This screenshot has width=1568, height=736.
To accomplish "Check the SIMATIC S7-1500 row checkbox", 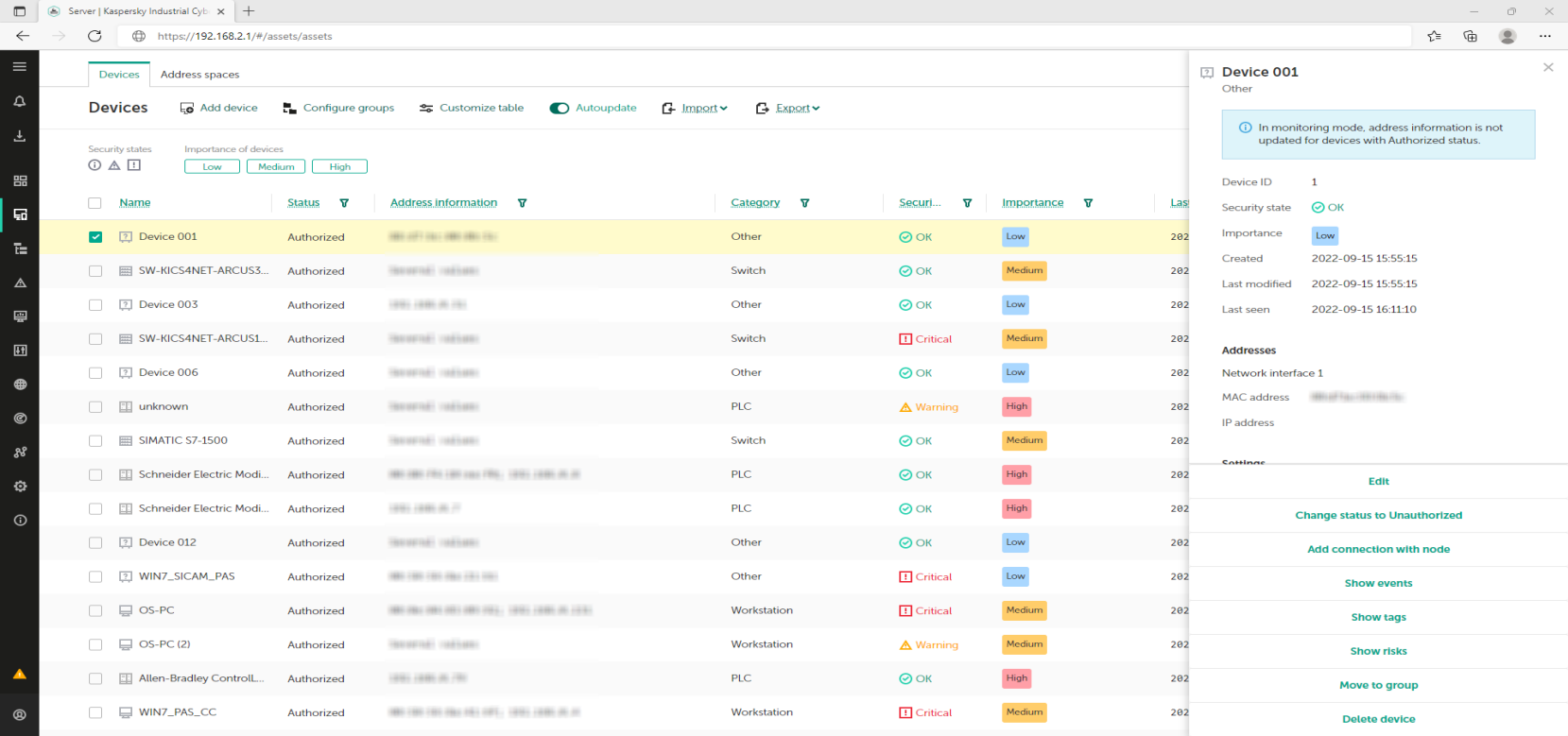I will click(x=95, y=441).
